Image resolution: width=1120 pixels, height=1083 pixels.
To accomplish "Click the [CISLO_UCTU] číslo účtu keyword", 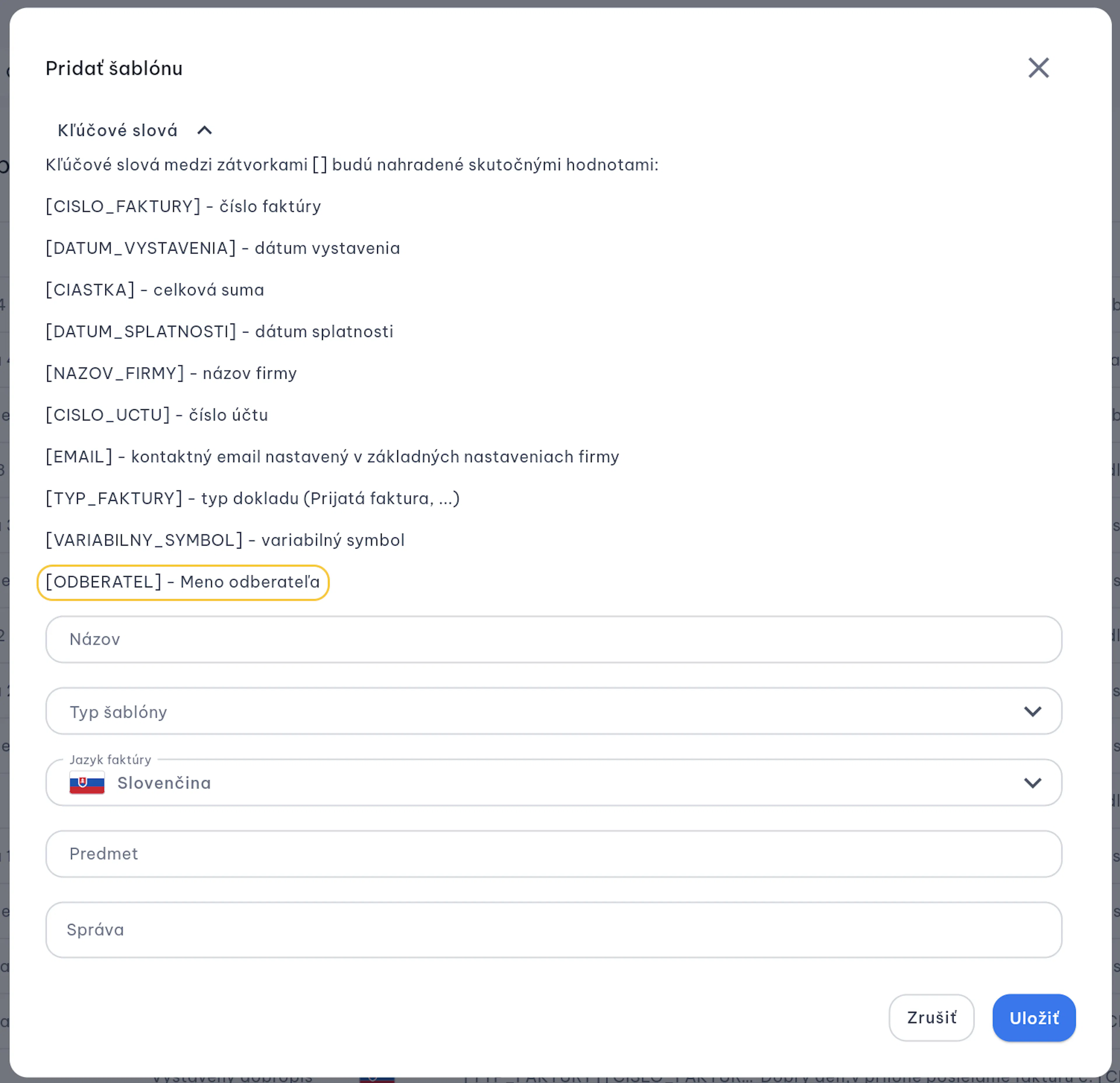I will [x=157, y=415].
